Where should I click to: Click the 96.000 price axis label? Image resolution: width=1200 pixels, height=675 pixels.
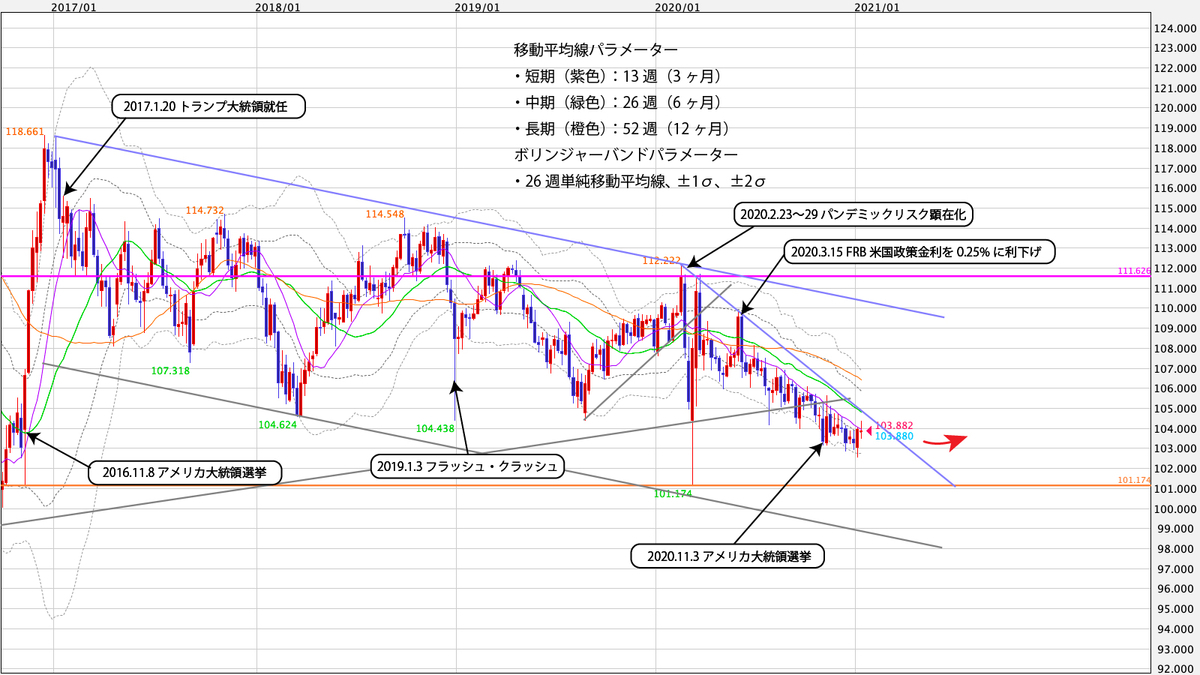[1173, 589]
